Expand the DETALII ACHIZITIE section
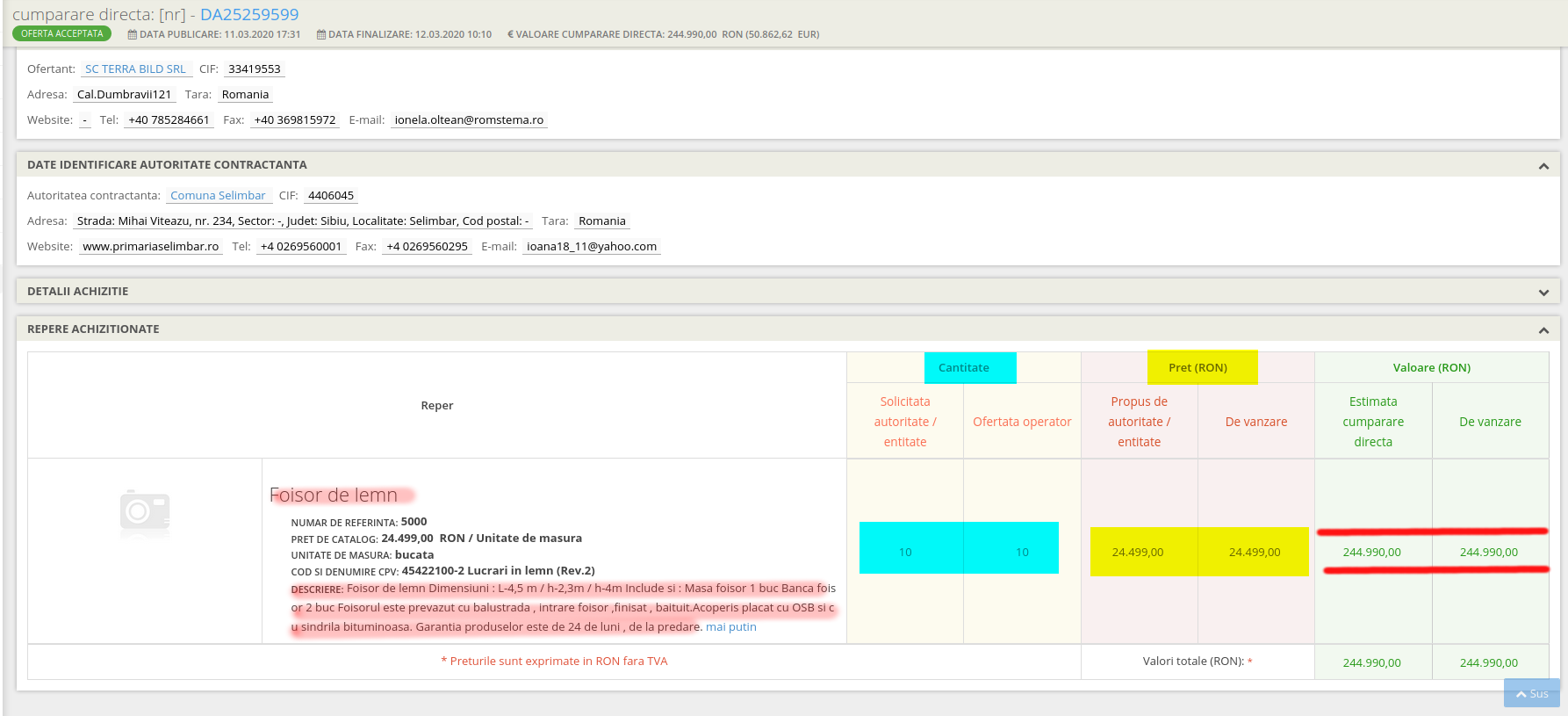1568x716 pixels. point(1543,293)
